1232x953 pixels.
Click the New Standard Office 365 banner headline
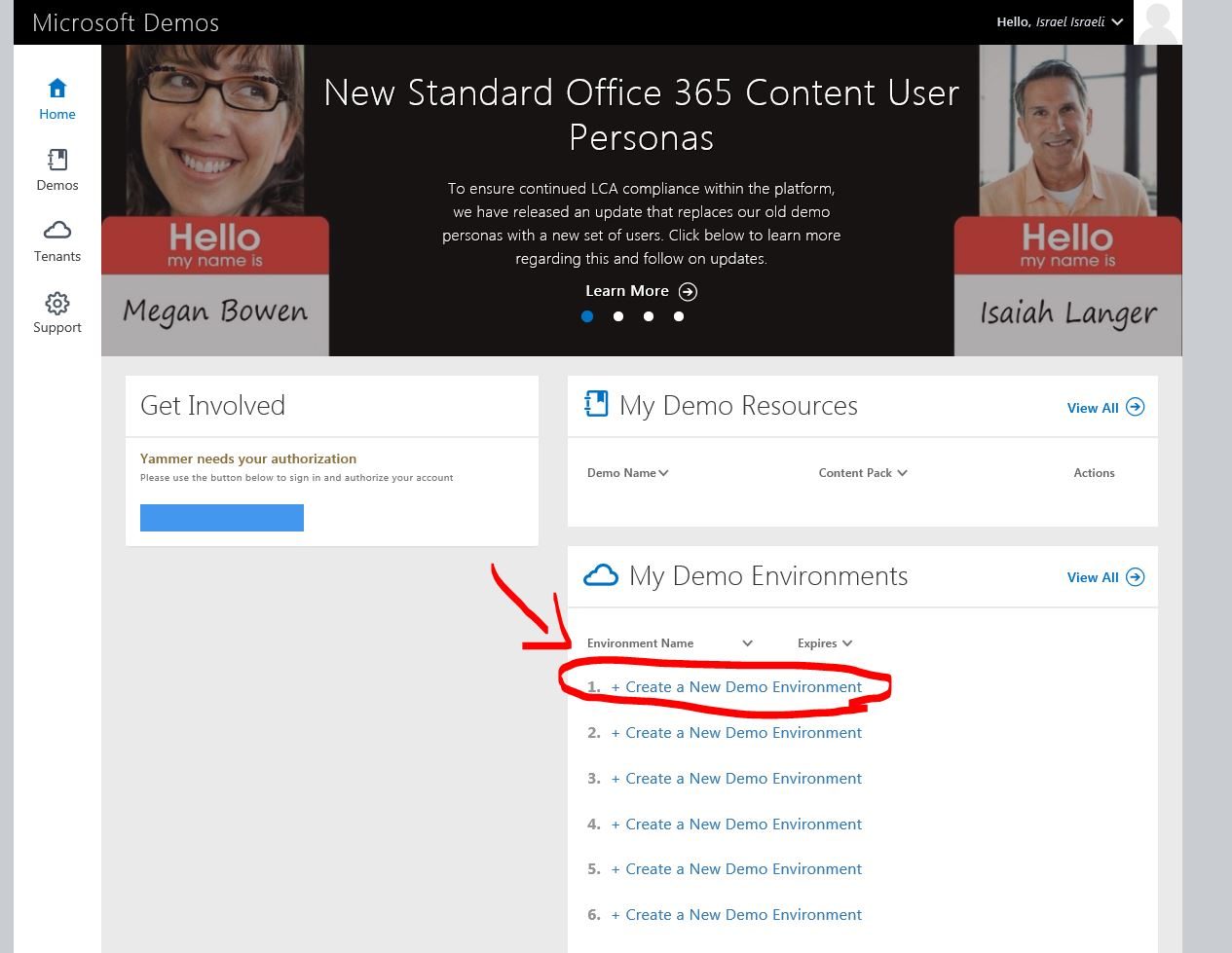coord(641,115)
